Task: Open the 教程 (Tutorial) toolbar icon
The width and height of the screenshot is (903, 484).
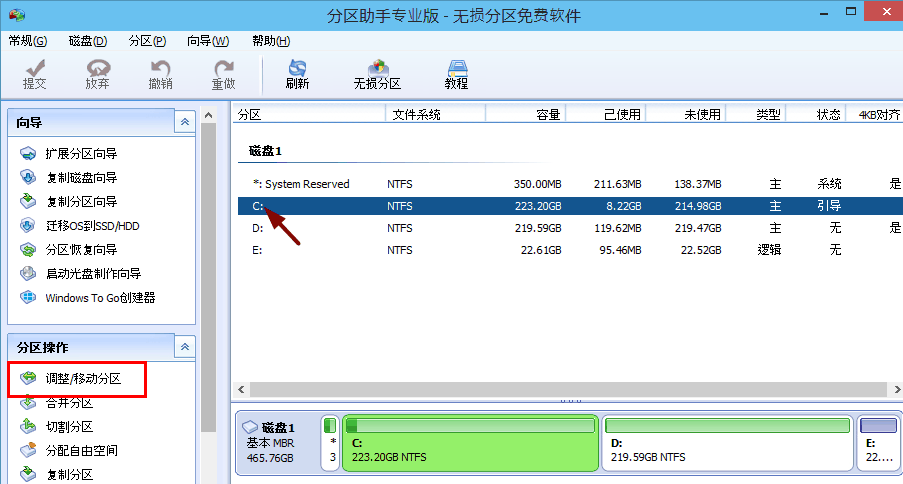Action: (x=457, y=68)
